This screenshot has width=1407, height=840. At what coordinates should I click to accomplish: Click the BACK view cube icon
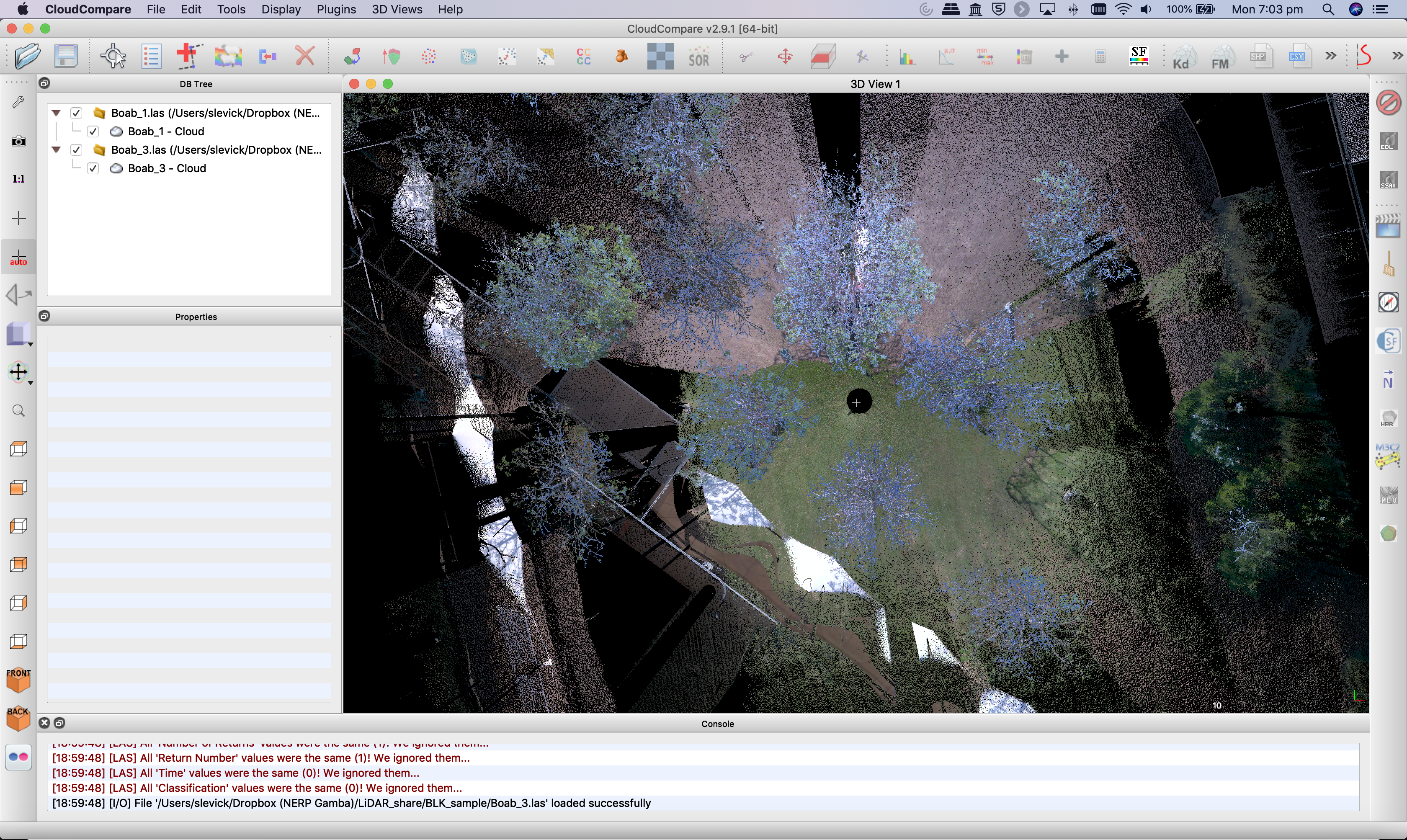pyautogui.click(x=19, y=718)
